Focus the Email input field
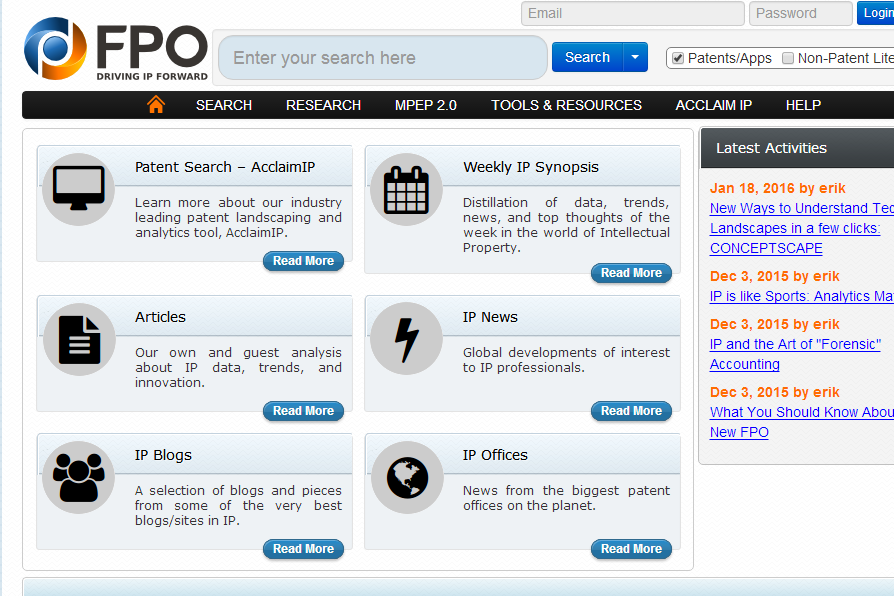 tap(632, 13)
